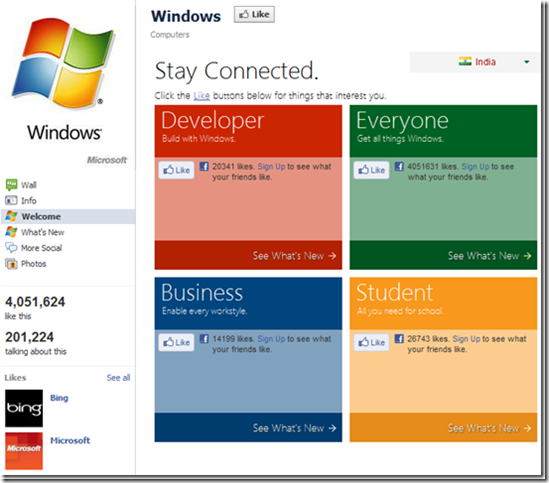
Task: Click the Photos icon in sidebar
Action: [x=11, y=263]
